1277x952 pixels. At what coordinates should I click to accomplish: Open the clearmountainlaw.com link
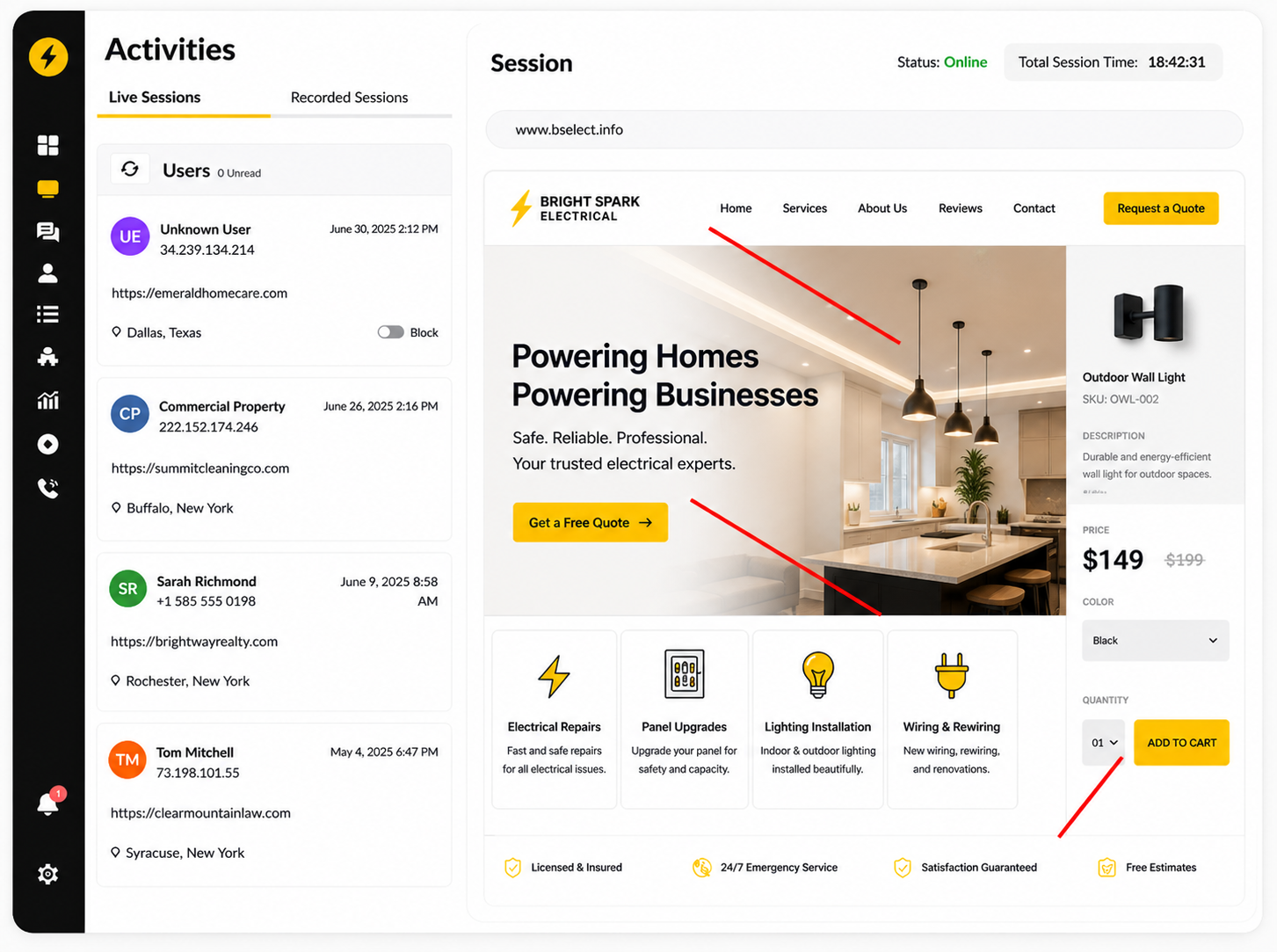pos(200,813)
